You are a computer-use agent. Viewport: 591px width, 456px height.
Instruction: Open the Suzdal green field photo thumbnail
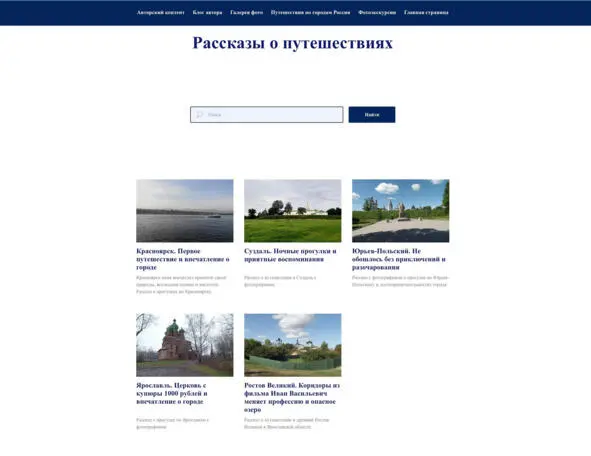[292, 211]
